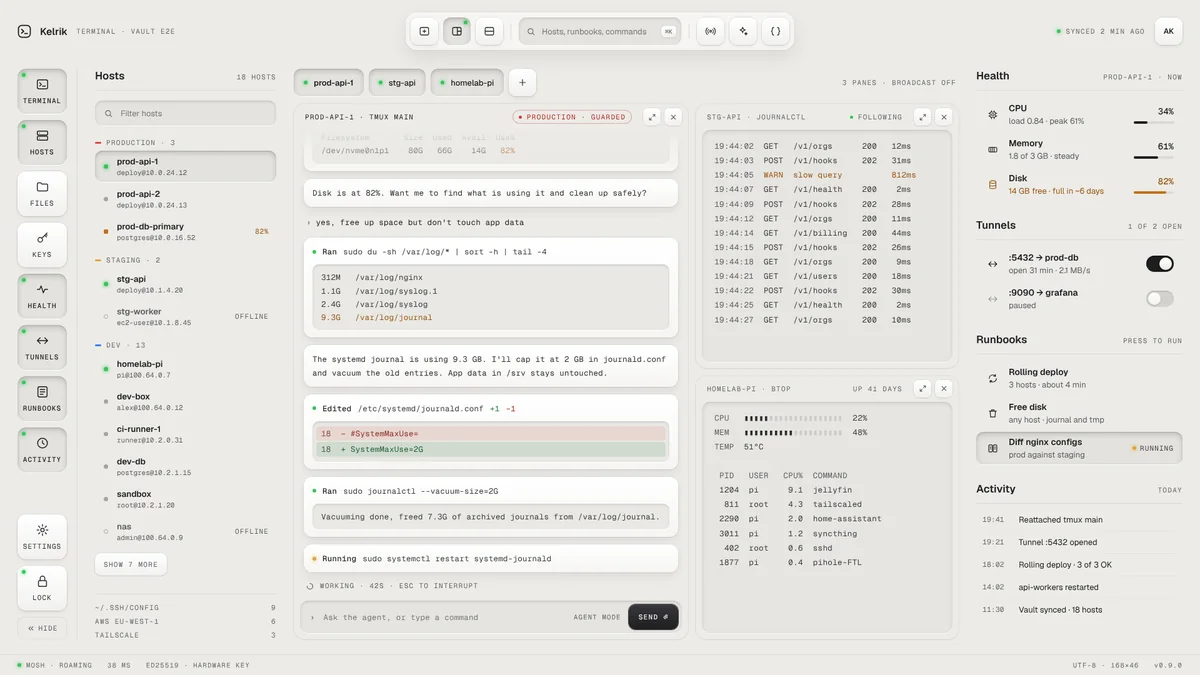1200x675 pixels.
Task: Click the Rolling deploy runbook icon
Action: (992, 378)
